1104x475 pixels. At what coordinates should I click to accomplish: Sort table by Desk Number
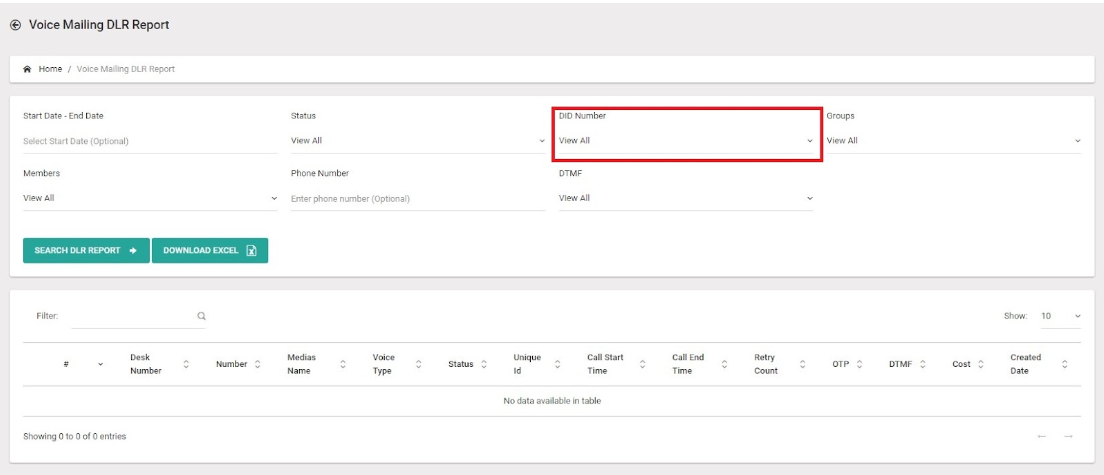[160, 364]
